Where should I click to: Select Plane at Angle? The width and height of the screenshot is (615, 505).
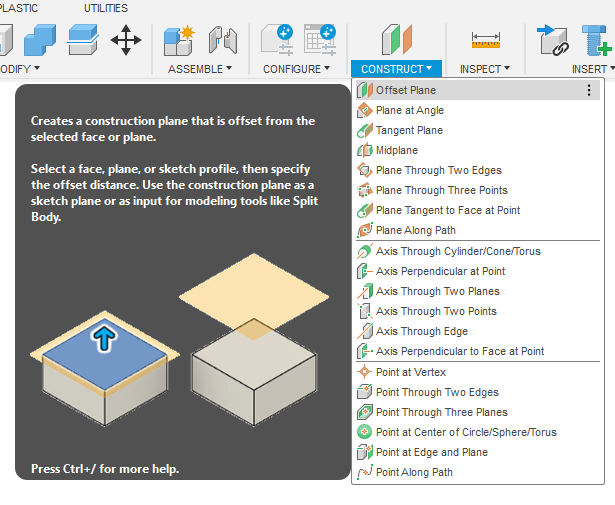409,110
